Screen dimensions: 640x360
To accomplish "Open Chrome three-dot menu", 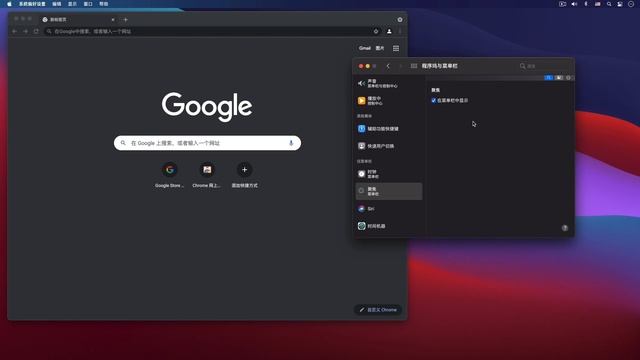I will pos(400,31).
